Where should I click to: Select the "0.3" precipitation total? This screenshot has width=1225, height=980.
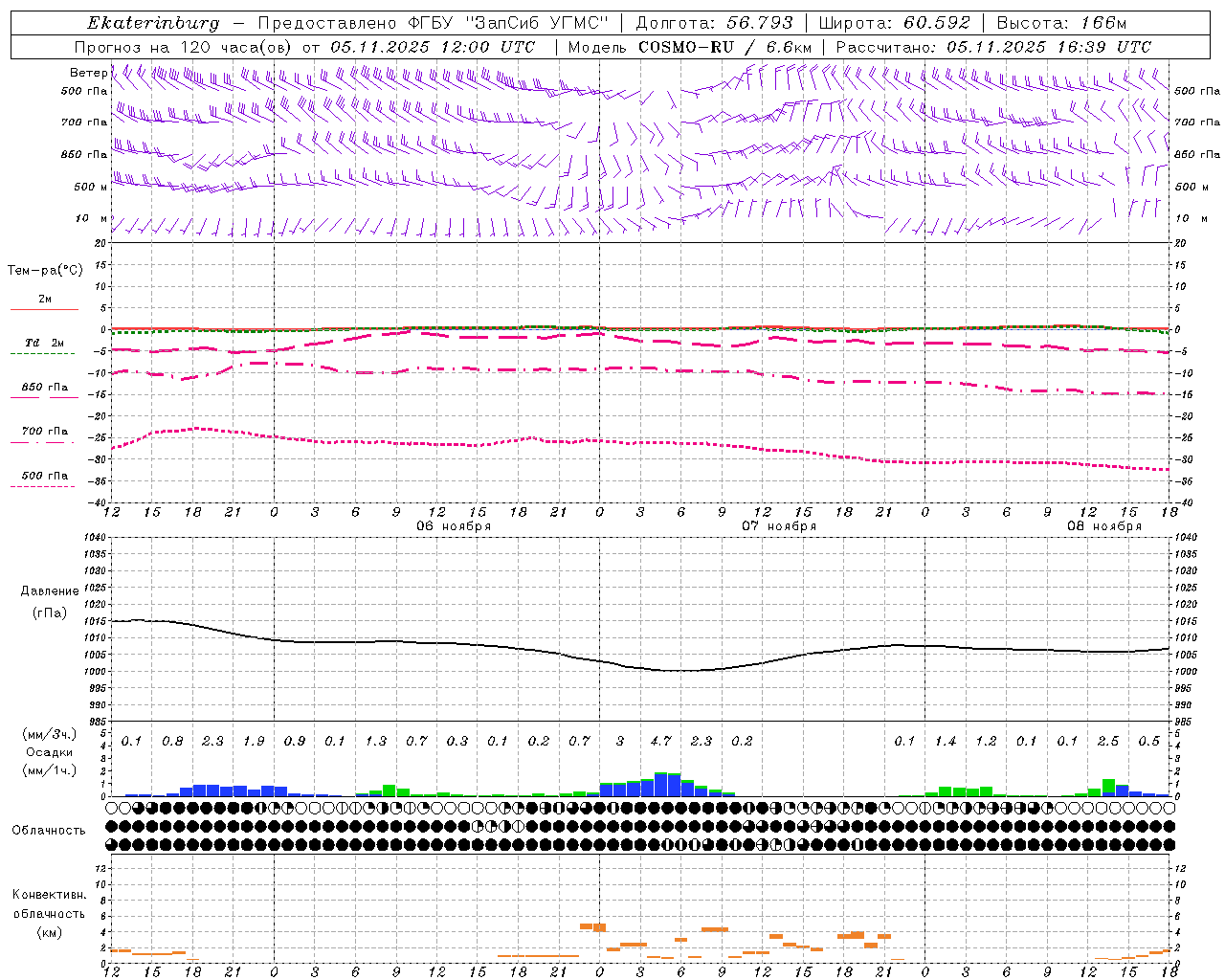(x=457, y=741)
